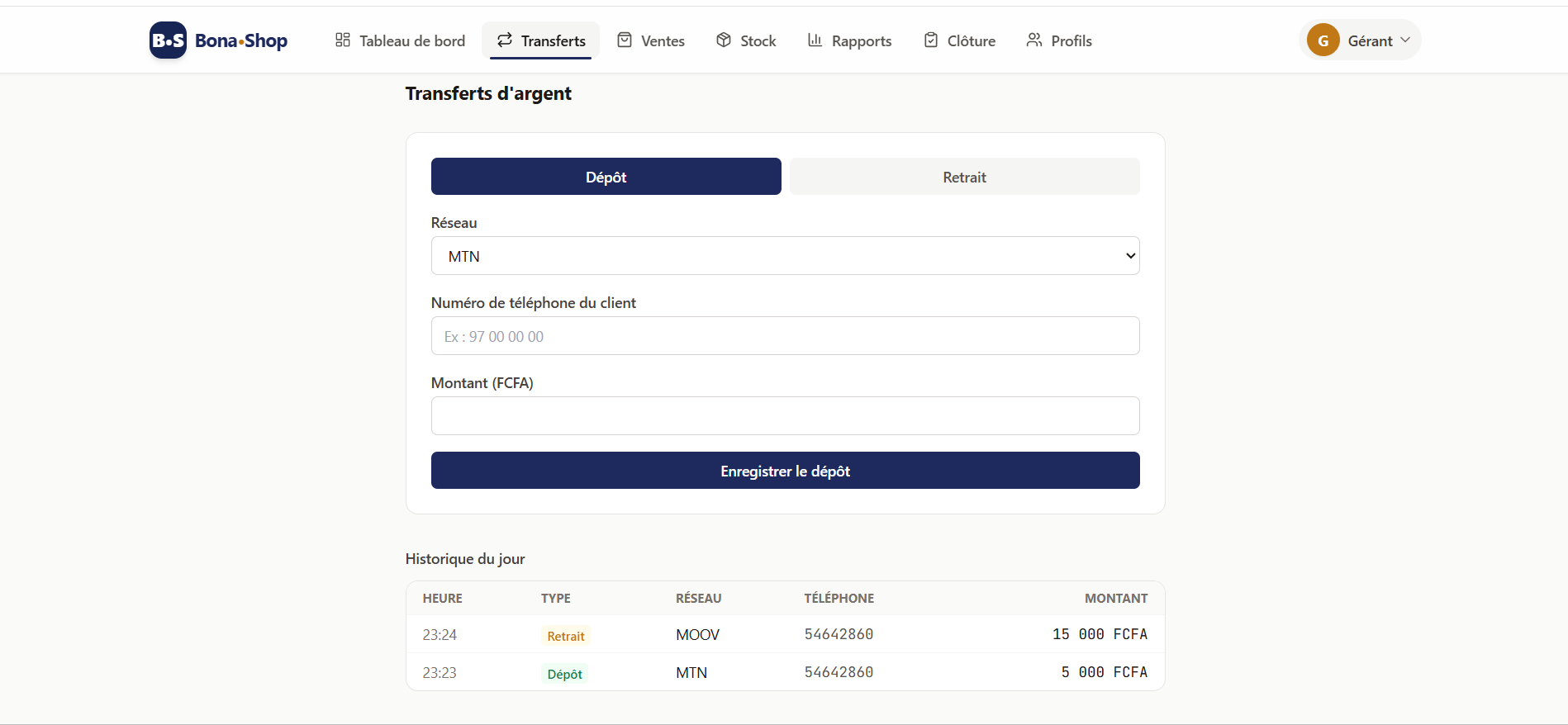The image size is (1568, 725).
Task: Open the Réseau MTN dropdown
Action: (786, 256)
